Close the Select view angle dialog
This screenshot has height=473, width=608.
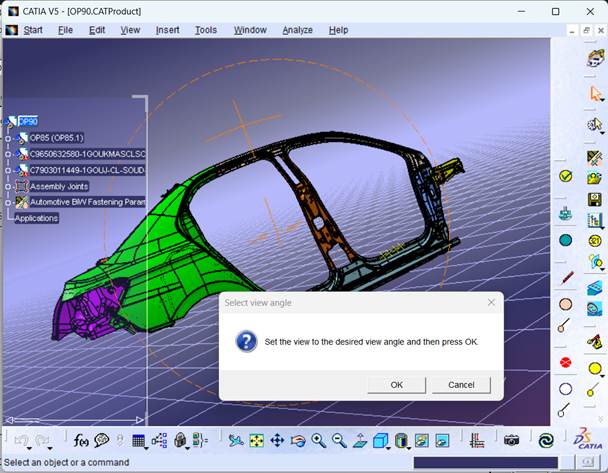(491, 302)
